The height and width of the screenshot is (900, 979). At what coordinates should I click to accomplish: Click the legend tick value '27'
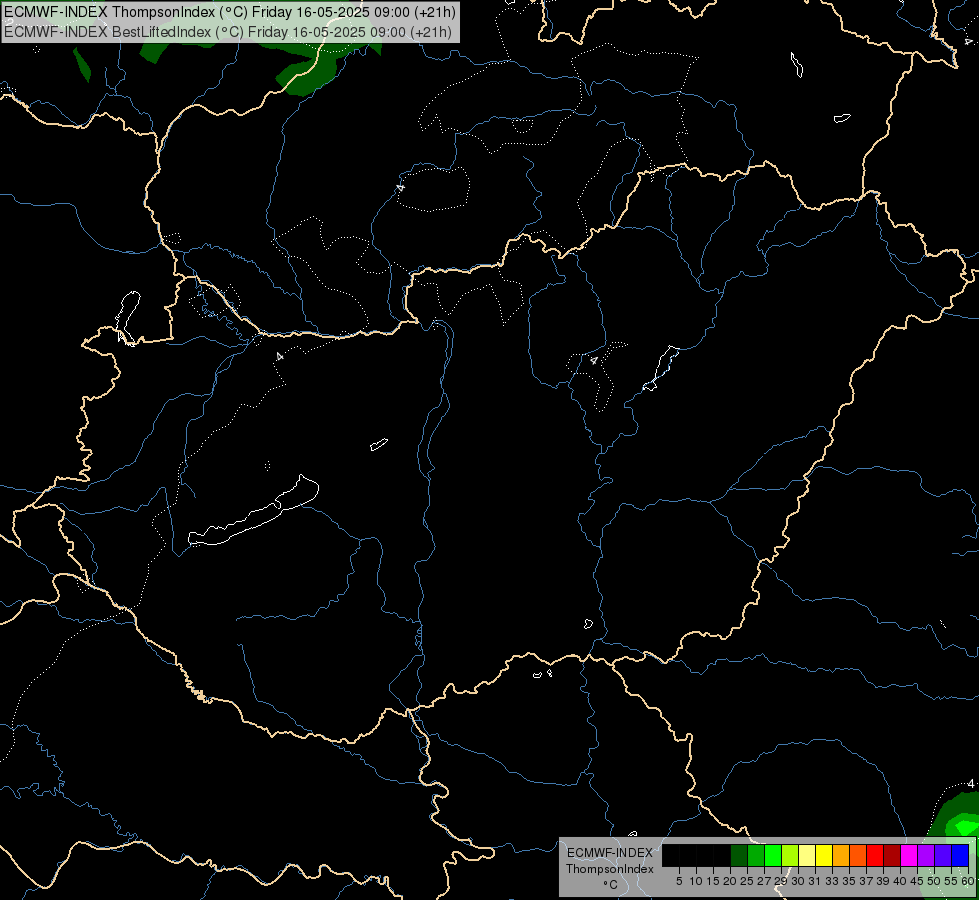pyautogui.click(x=764, y=881)
